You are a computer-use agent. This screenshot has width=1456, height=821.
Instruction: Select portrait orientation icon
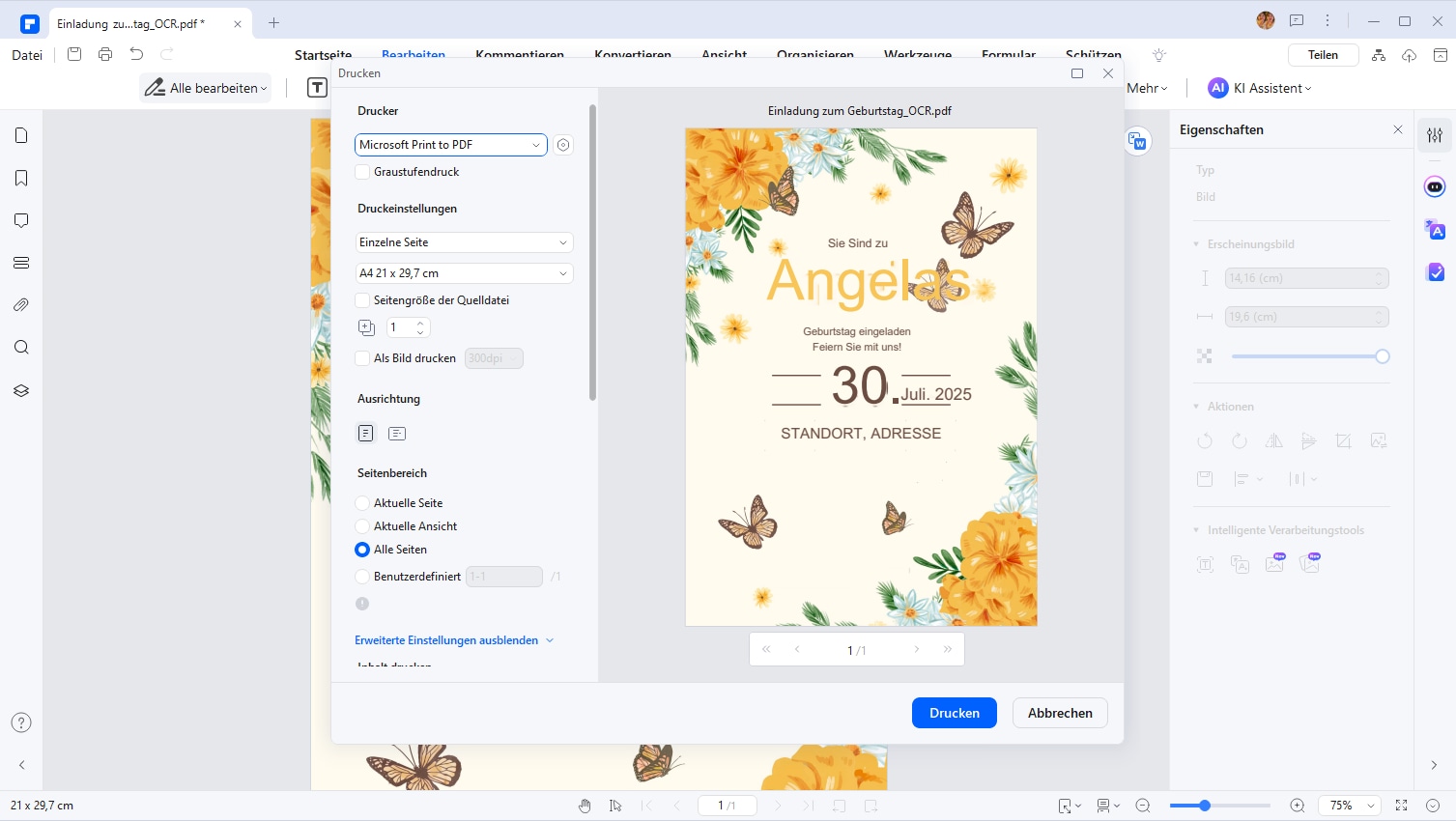[x=365, y=434]
